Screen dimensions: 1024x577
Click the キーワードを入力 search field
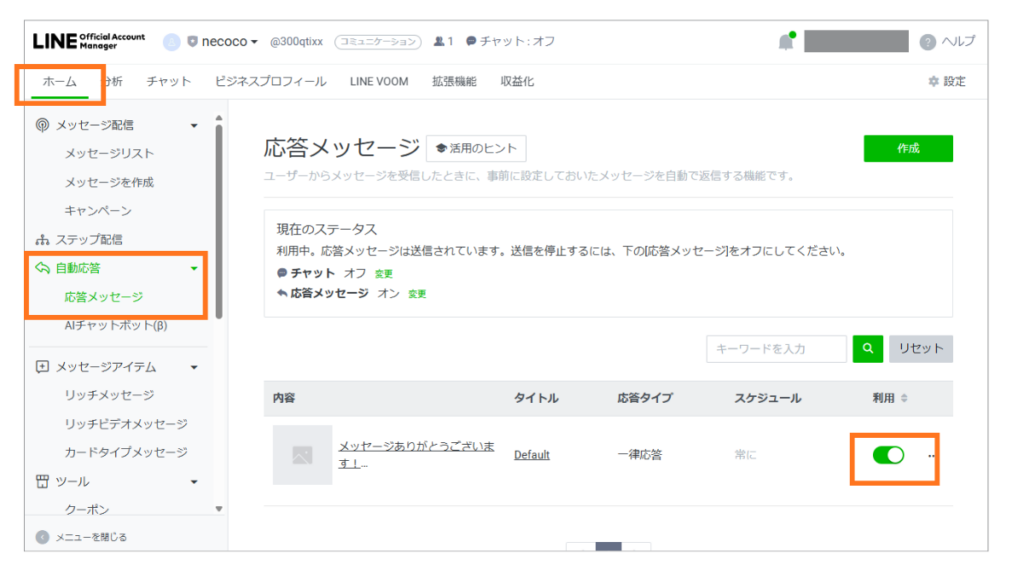pyautogui.click(x=775, y=349)
